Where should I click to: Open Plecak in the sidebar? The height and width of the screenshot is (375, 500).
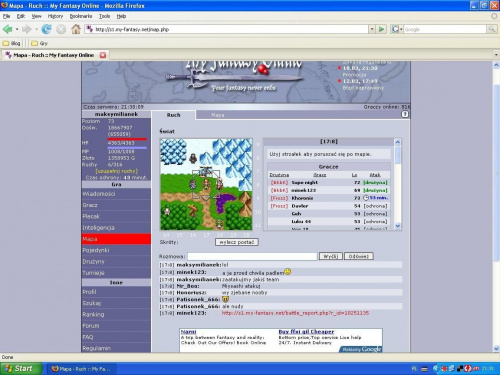[116, 216]
